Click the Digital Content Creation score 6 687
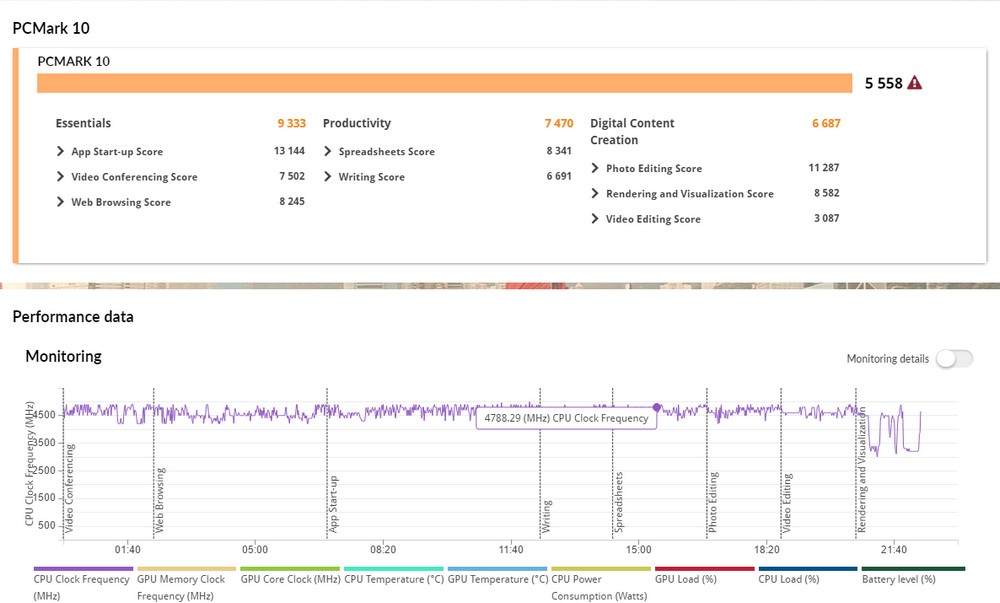Screen dimensions: 1000x603 pos(826,123)
